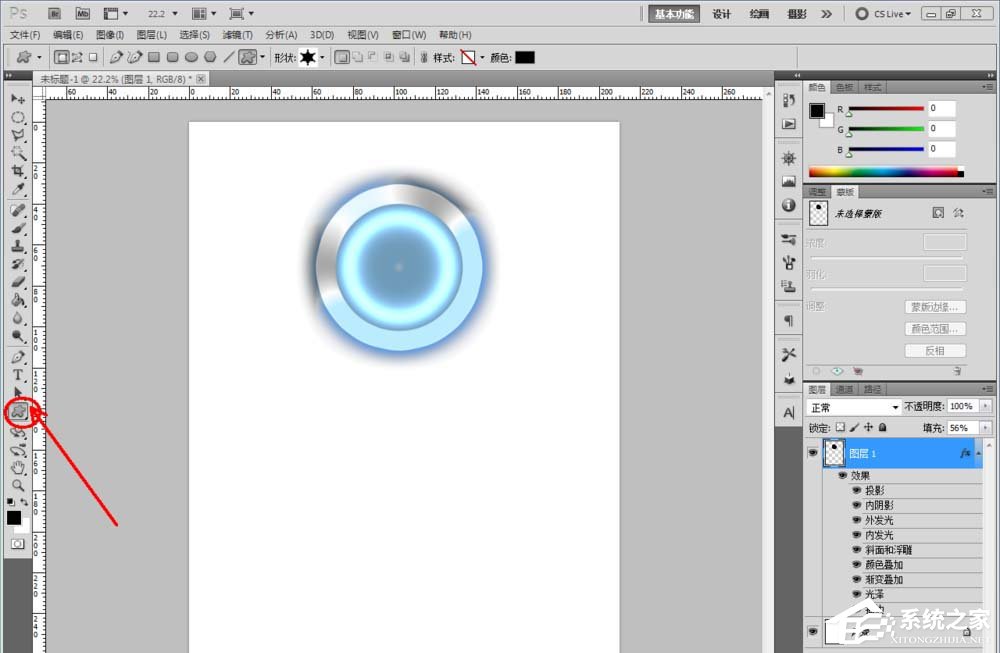Hide 图层 1 using its eye icon
This screenshot has height=653, width=1000.
[812, 453]
